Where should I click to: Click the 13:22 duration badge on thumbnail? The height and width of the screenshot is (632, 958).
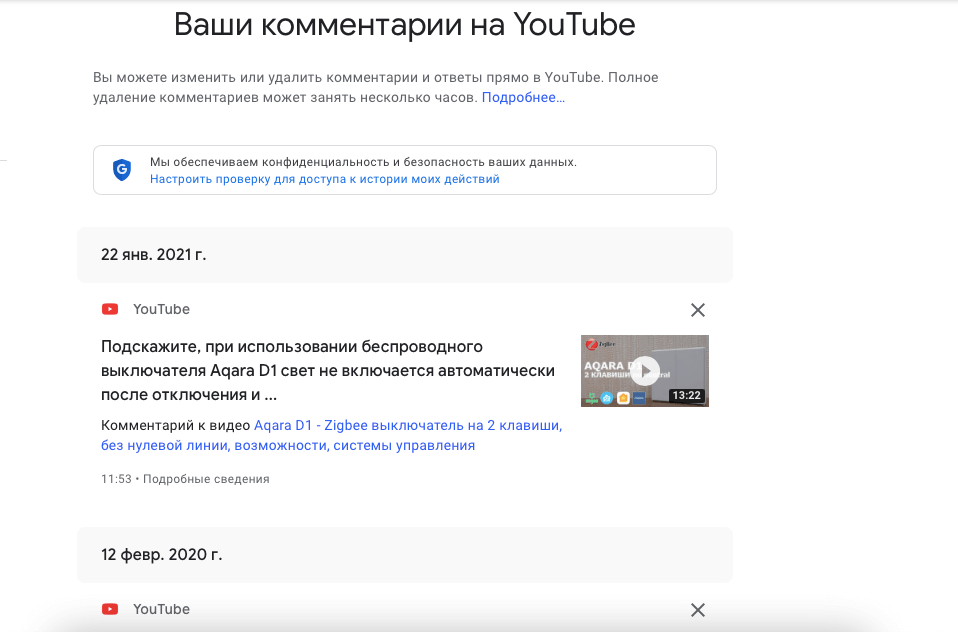click(x=686, y=395)
